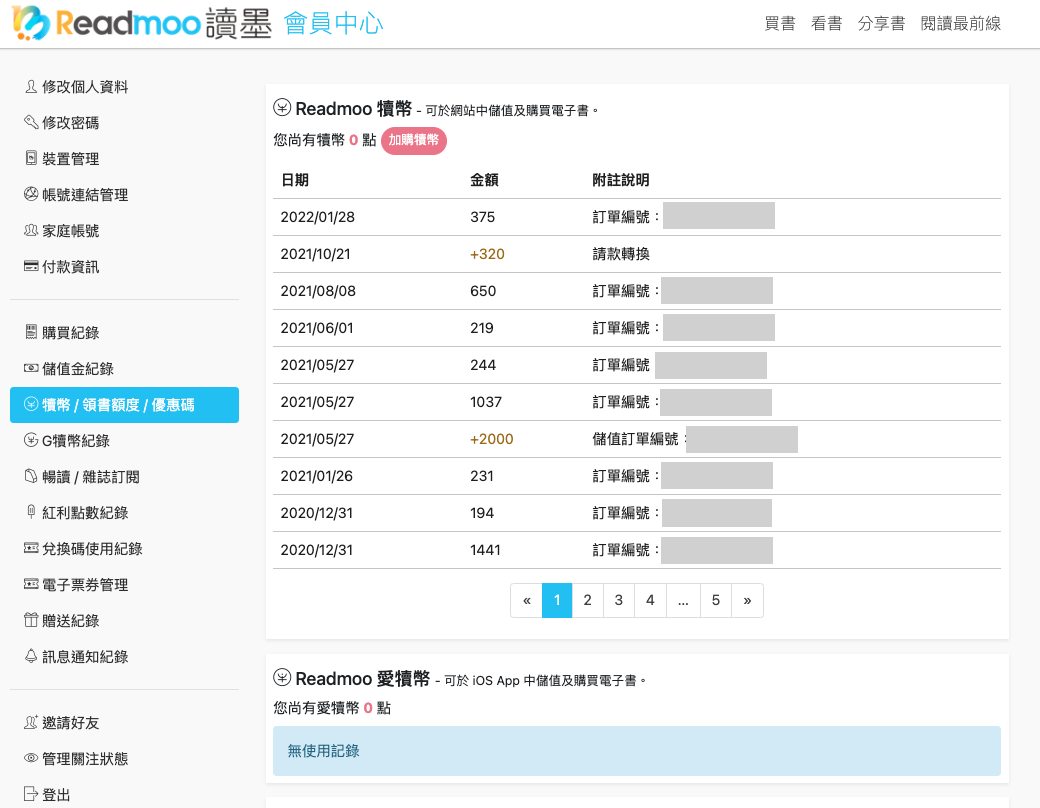Viewport: 1040px width, 808px height.
Task: Open 購買紀錄 purchase history
Action: [68, 331]
